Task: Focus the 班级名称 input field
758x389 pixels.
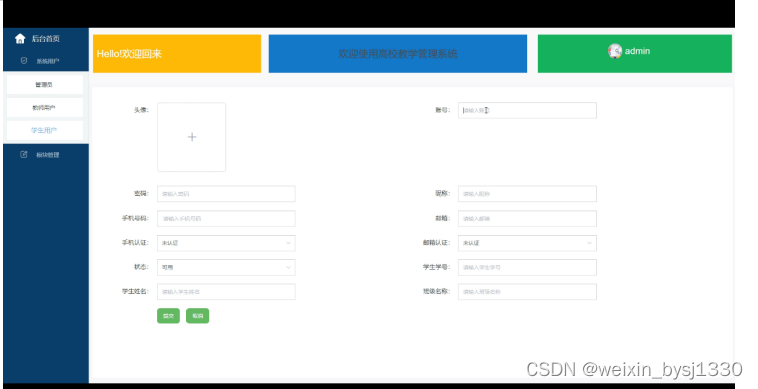Action: 527,292
